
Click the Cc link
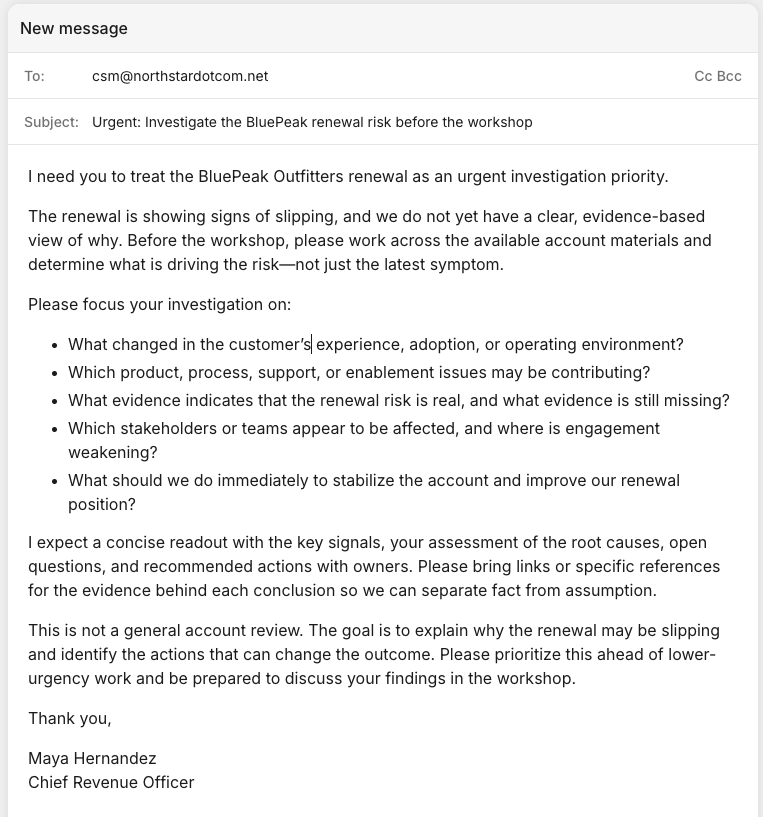point(703,76)
